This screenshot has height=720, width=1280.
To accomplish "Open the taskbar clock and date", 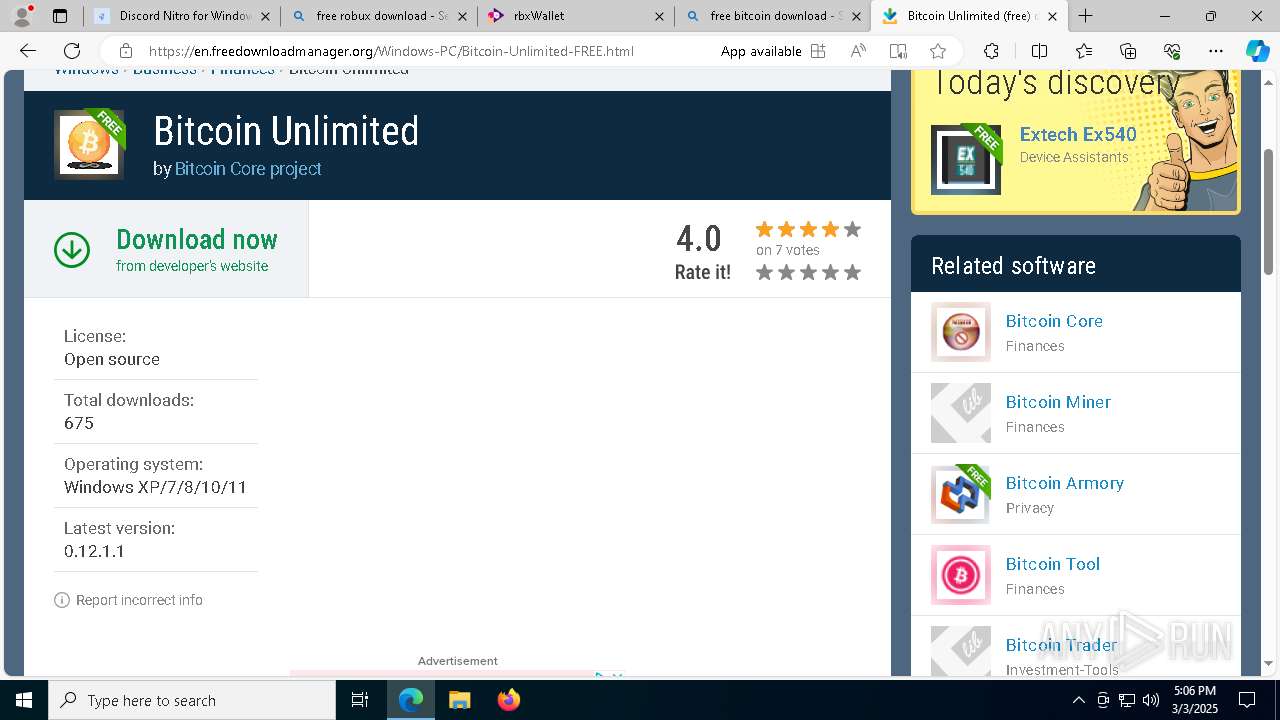I will (1195, 700).
